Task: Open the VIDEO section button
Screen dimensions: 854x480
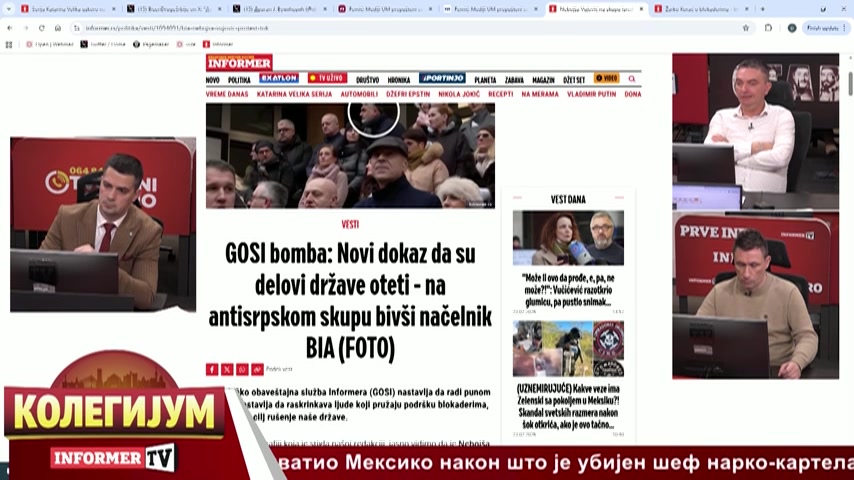Action: [606, 78]
